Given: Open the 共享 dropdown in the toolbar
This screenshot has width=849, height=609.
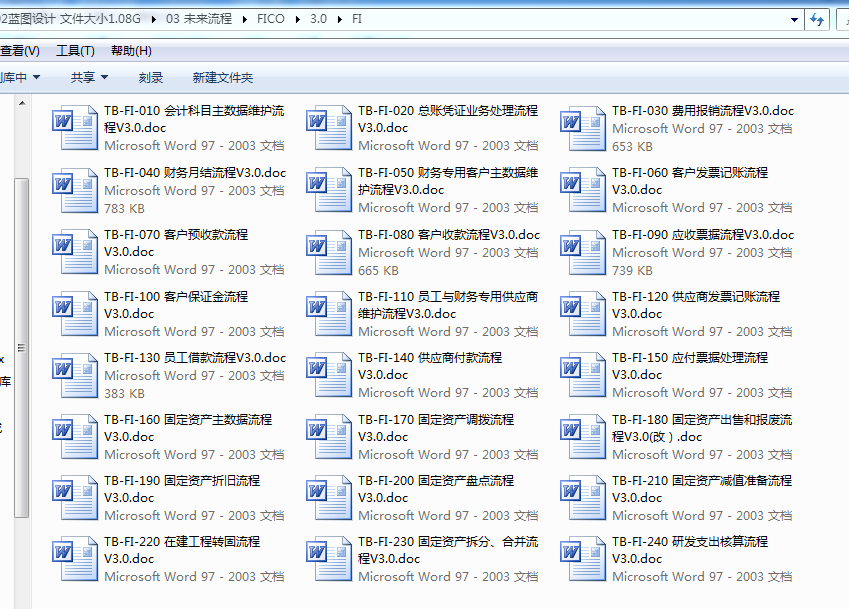Looking at the screenshot, I should click(x=89, y=77).
